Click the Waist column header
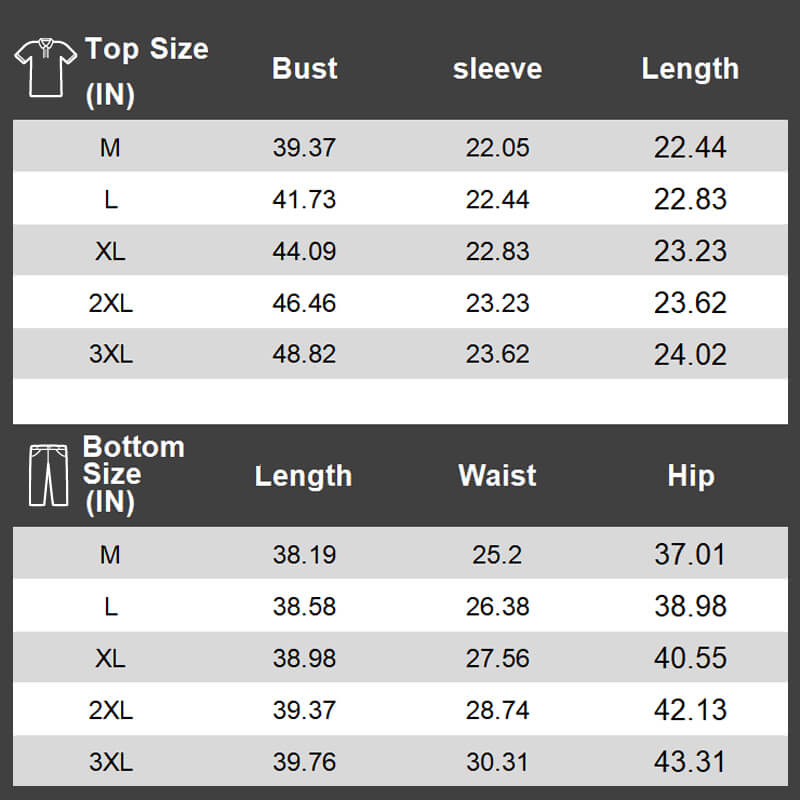This screenshot has height=800, width=800. click(497, 475)
